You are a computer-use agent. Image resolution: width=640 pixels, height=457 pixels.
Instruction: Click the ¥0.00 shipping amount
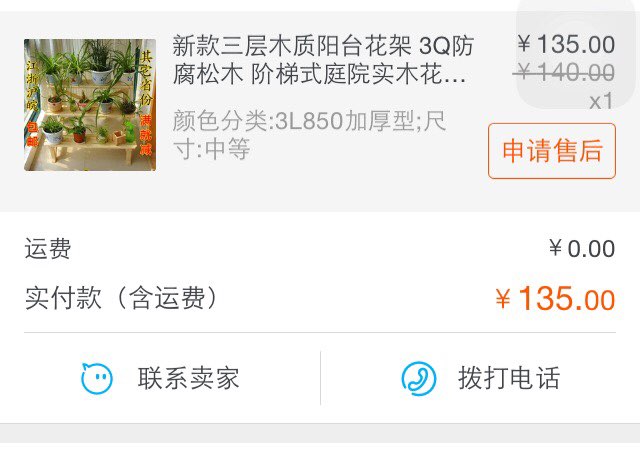(x=582, y=248)
